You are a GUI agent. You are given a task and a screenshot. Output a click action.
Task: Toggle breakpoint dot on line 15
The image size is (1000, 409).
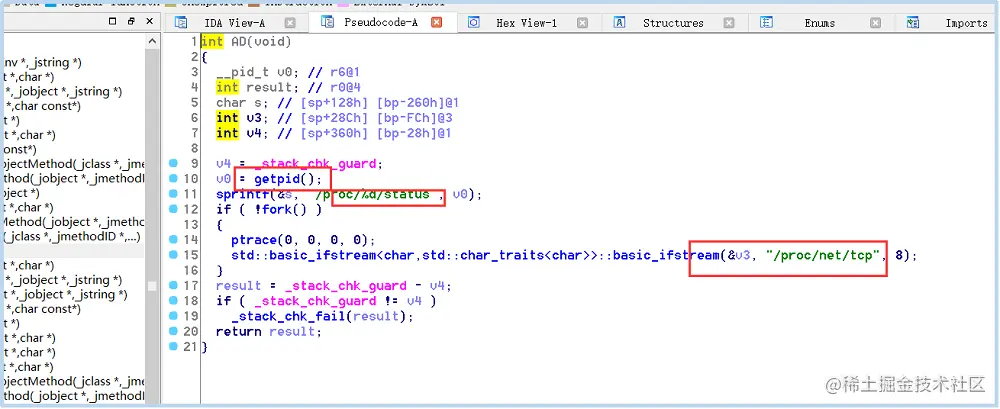(173, 255)
